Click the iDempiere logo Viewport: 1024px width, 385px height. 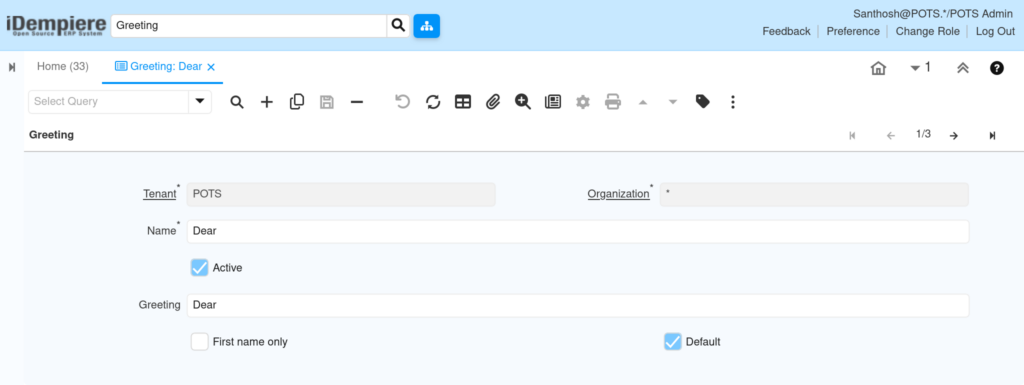point(56,25)
